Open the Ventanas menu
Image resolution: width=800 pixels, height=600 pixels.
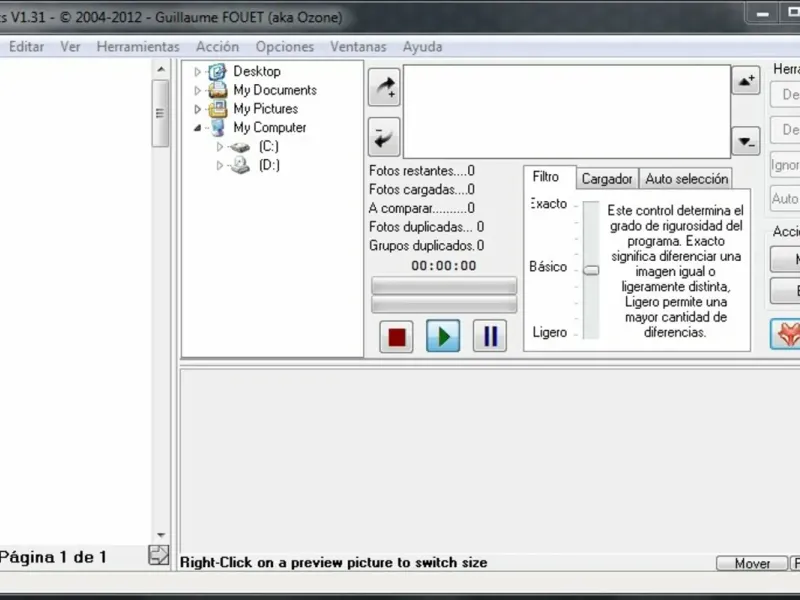(358, 47)
